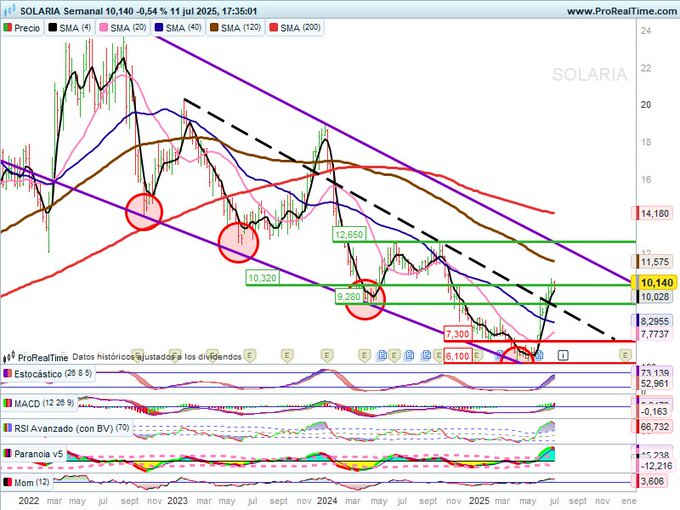
Task: Click the 10,320 green level label
Action: 262,278
